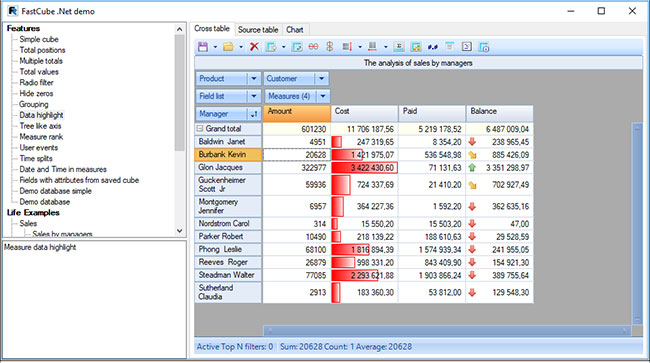Switch to the Source table tab
Viewport: 650px width, 363px height.
pyautogui.click(x=258, y=30)
